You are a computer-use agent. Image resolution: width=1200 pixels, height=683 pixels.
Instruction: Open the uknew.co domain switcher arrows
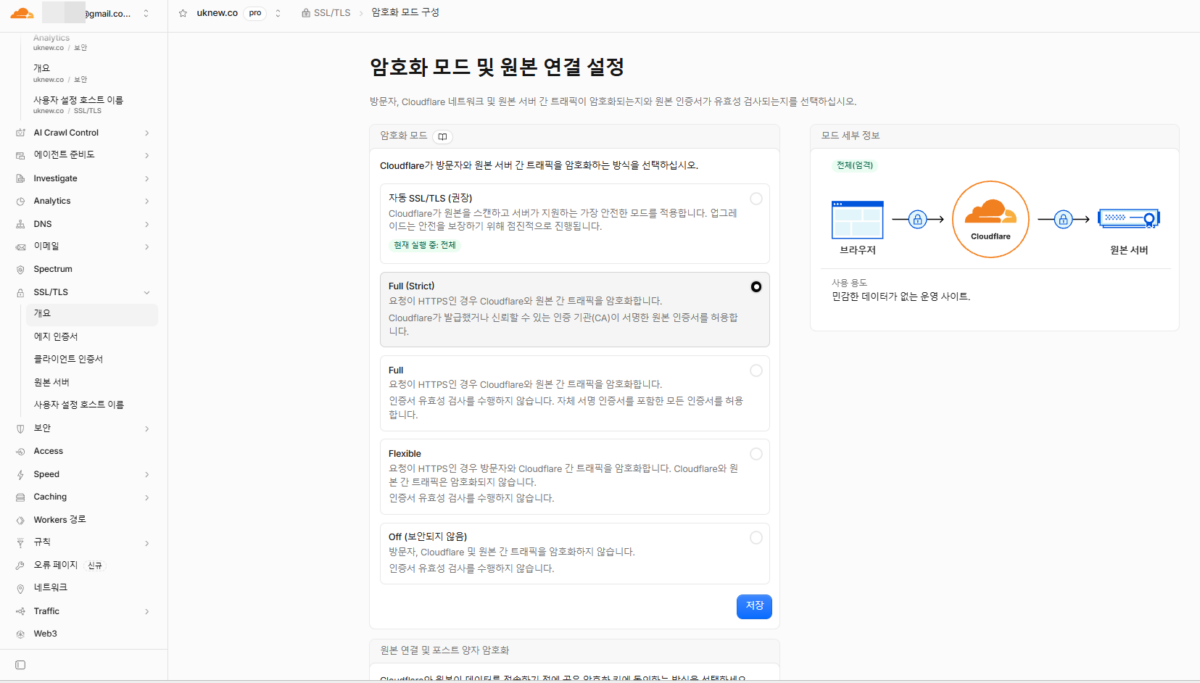coord(277,13)
